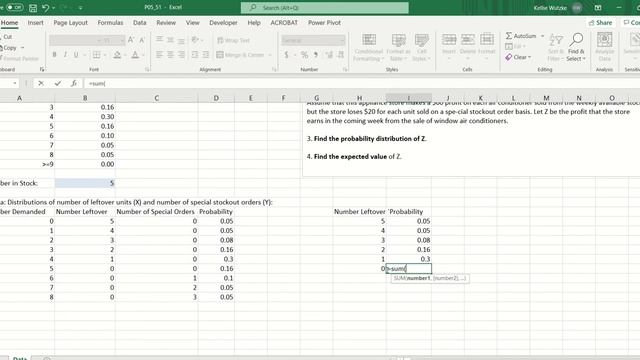Click the Search box in title bar
The image size is (640, 360).
(x=324, y=8)
